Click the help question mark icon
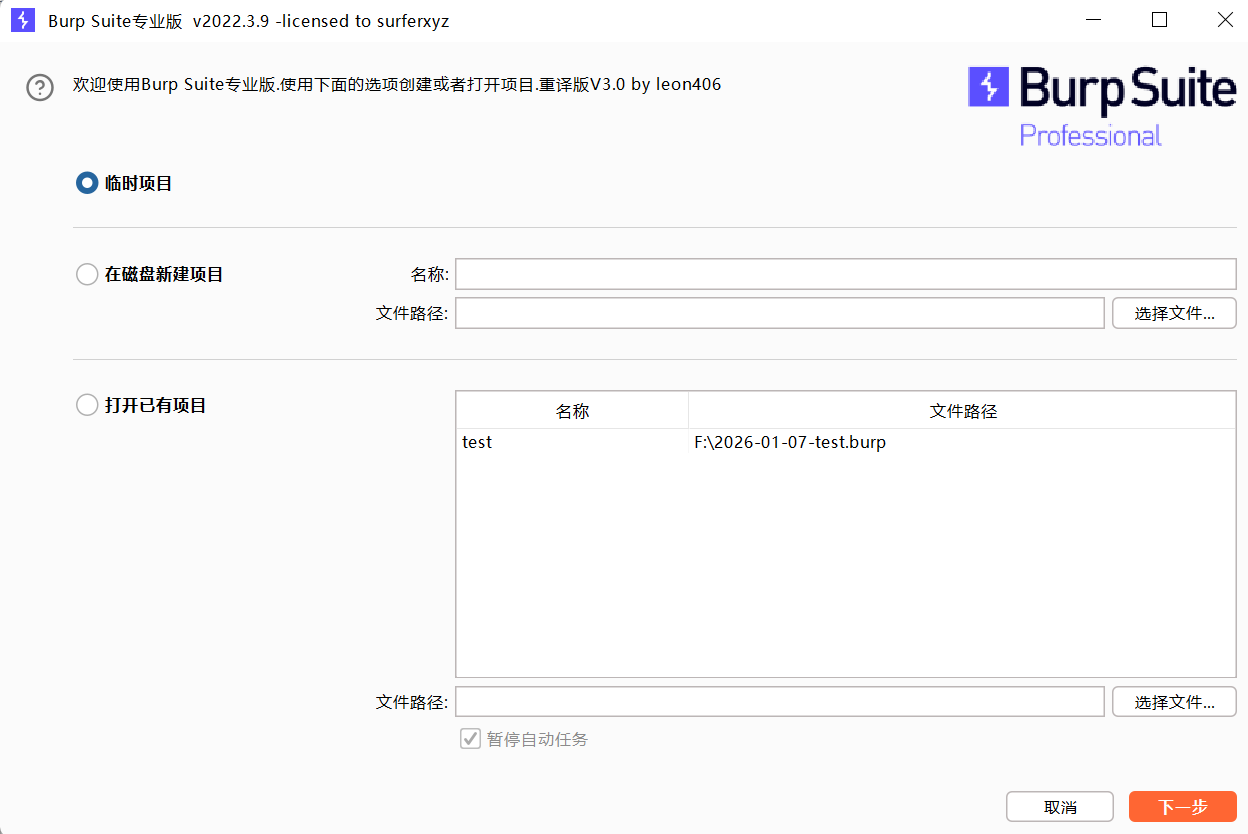Screen dimensions: 1248x834 point(40,87)
